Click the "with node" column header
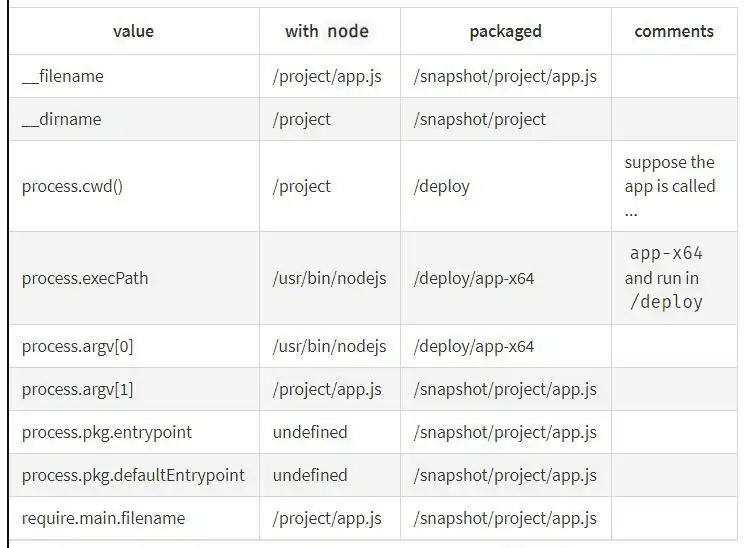The height and width of the screenshot is (548, 749). 327,31
